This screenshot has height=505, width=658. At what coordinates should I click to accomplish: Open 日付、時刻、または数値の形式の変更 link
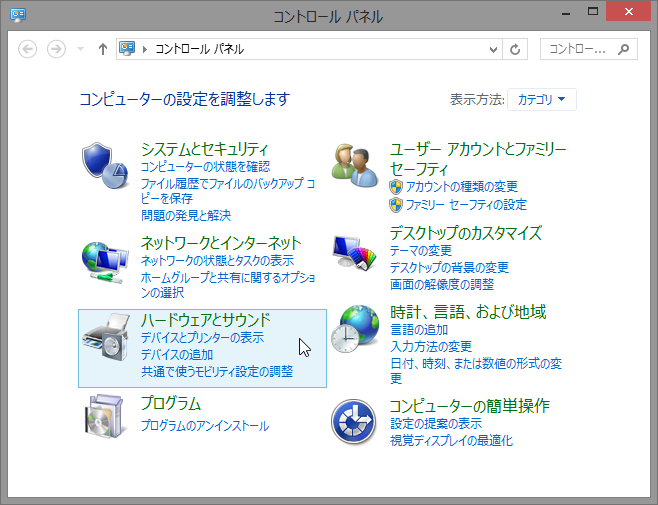pos(476,371)
